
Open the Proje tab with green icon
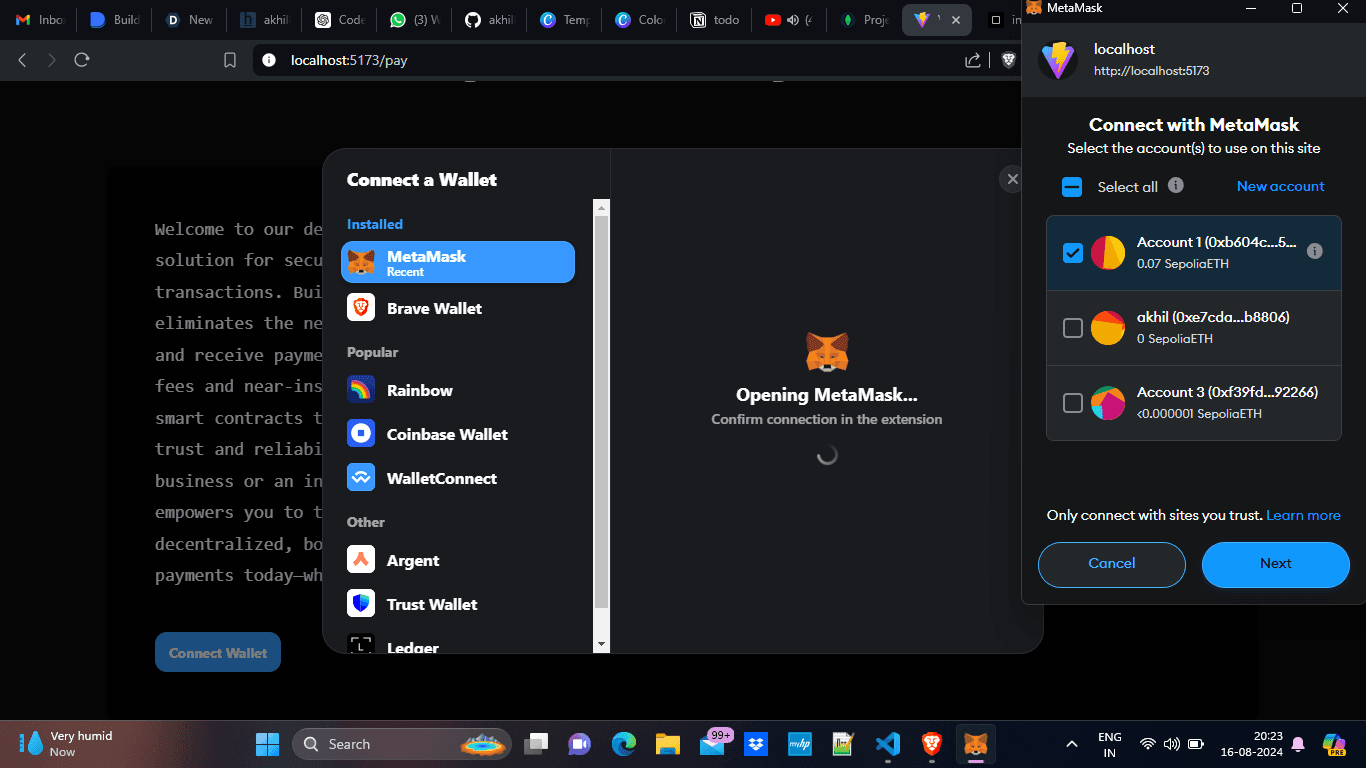tap(864, 20)
